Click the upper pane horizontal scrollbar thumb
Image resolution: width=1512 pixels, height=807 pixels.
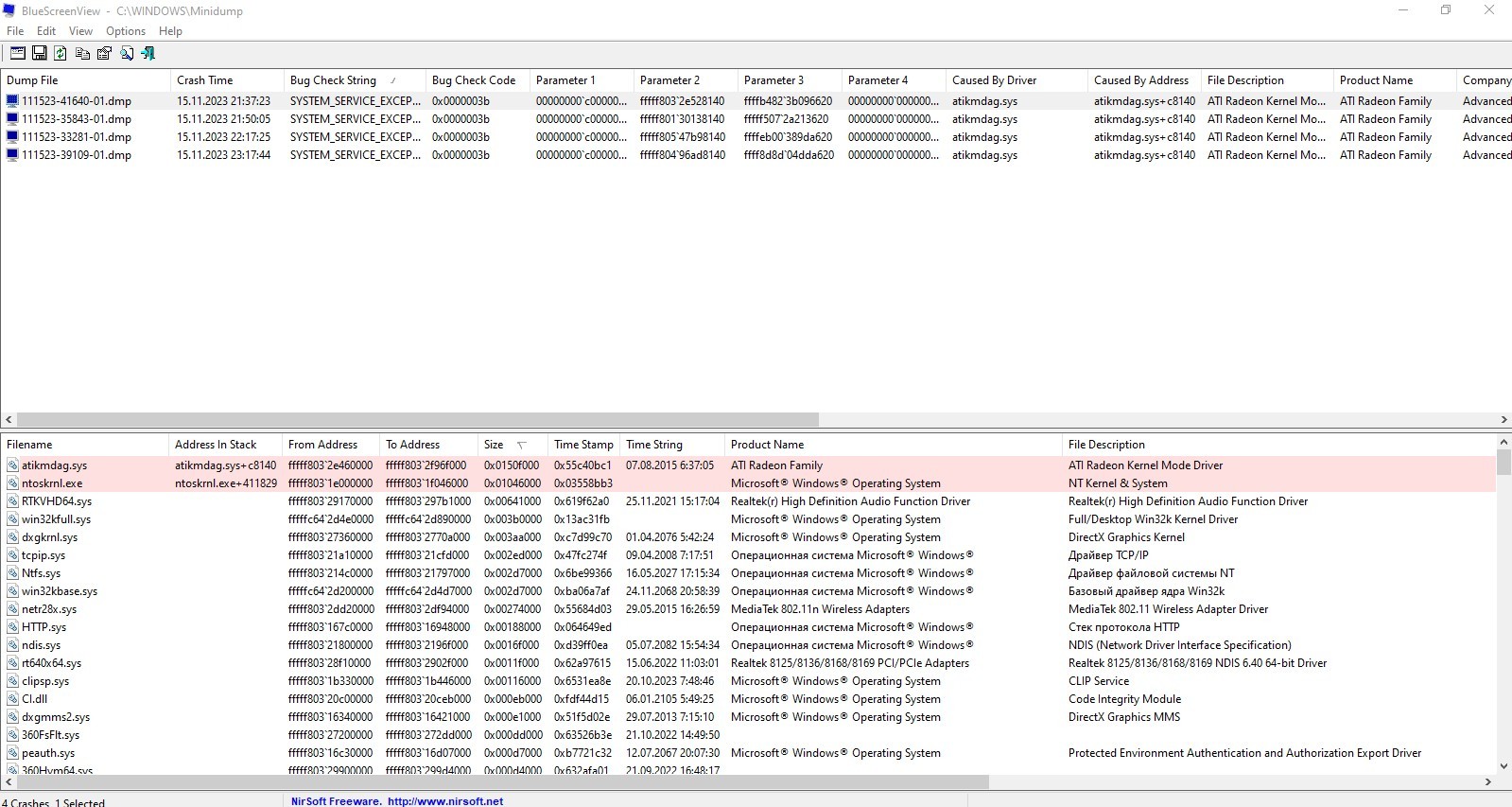click(417, 420)
